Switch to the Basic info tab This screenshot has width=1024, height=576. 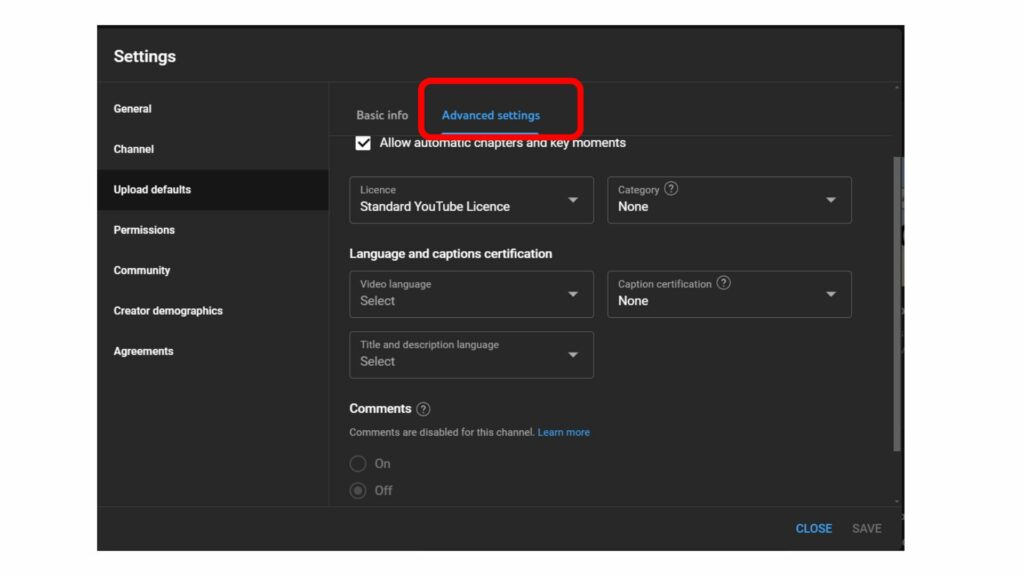click(x=381, y=115)
